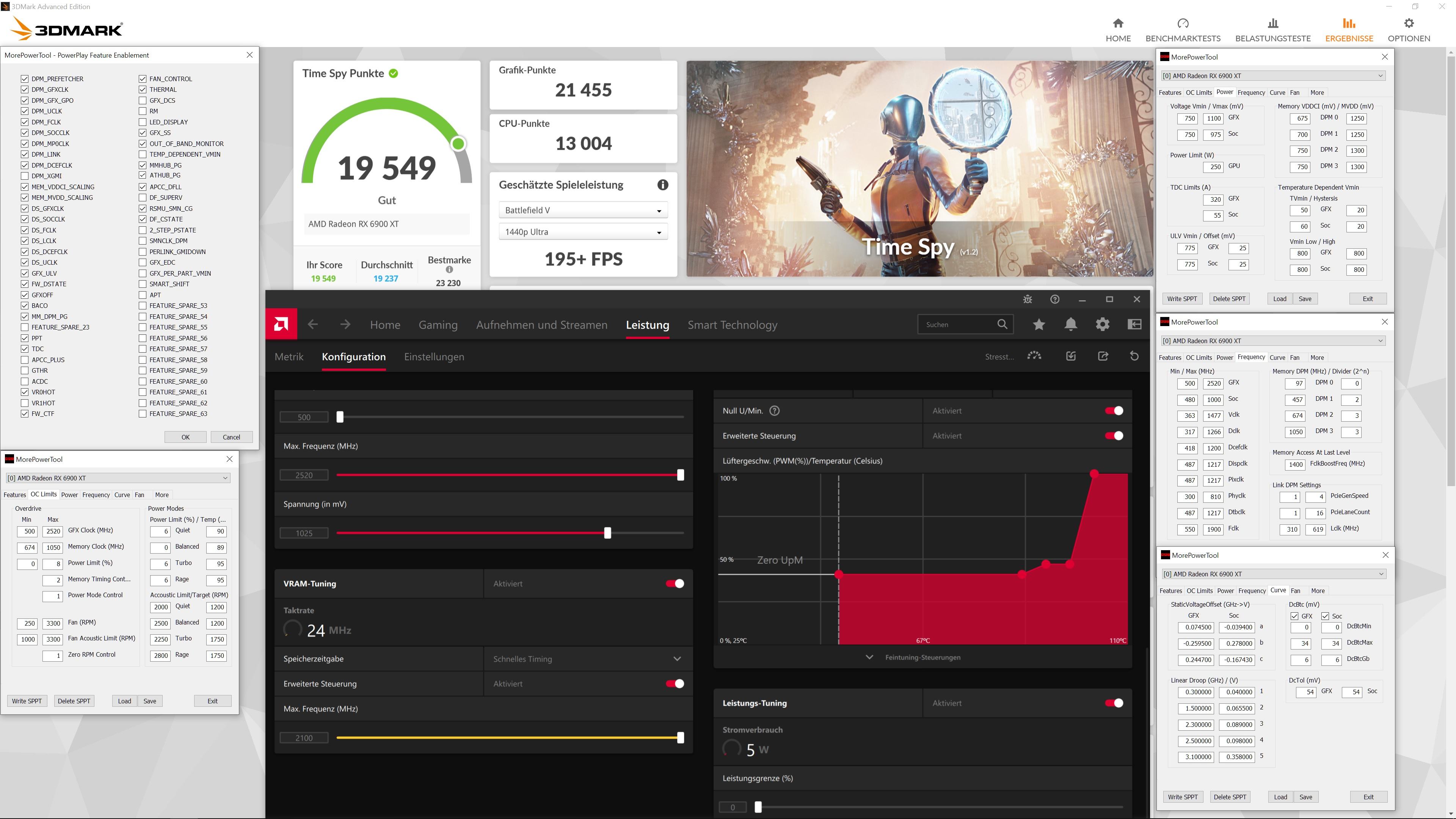Viewport: 1456px width, 819px height.
Task: Open Radeon Software settings gear
Action: (x=1103, y=325)
